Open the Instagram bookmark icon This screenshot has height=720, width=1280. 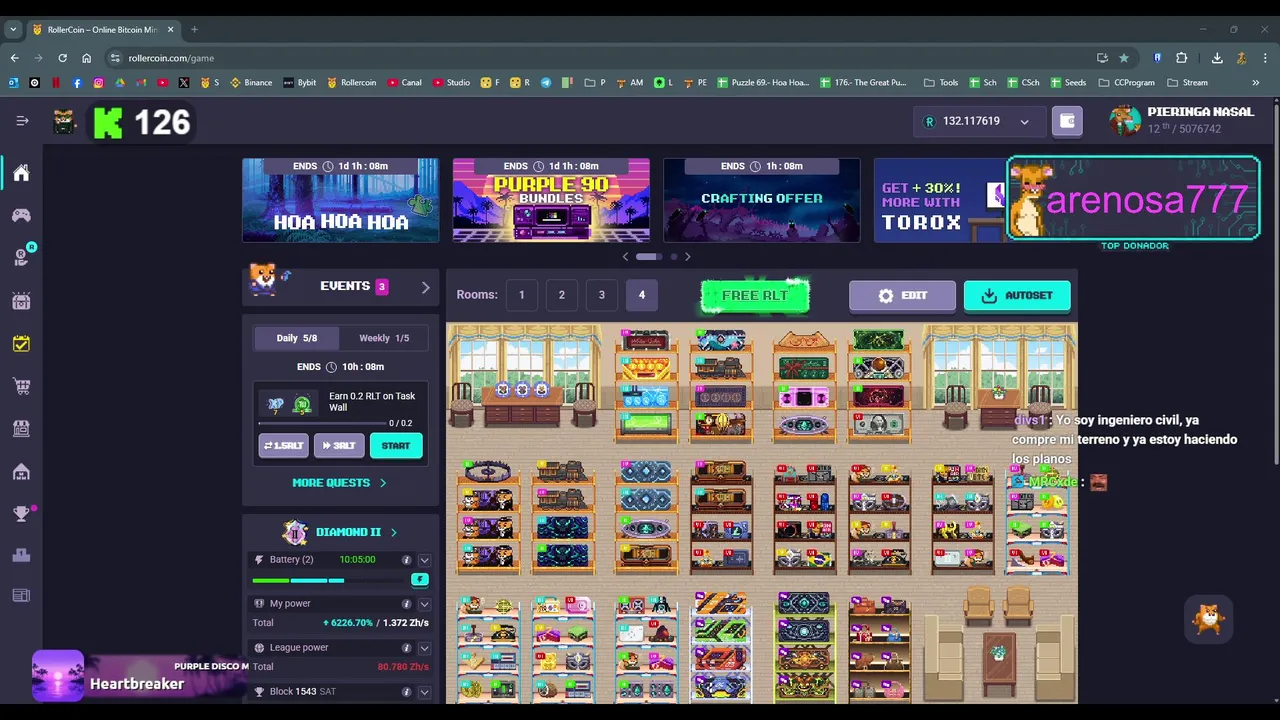tap(98, 83)
